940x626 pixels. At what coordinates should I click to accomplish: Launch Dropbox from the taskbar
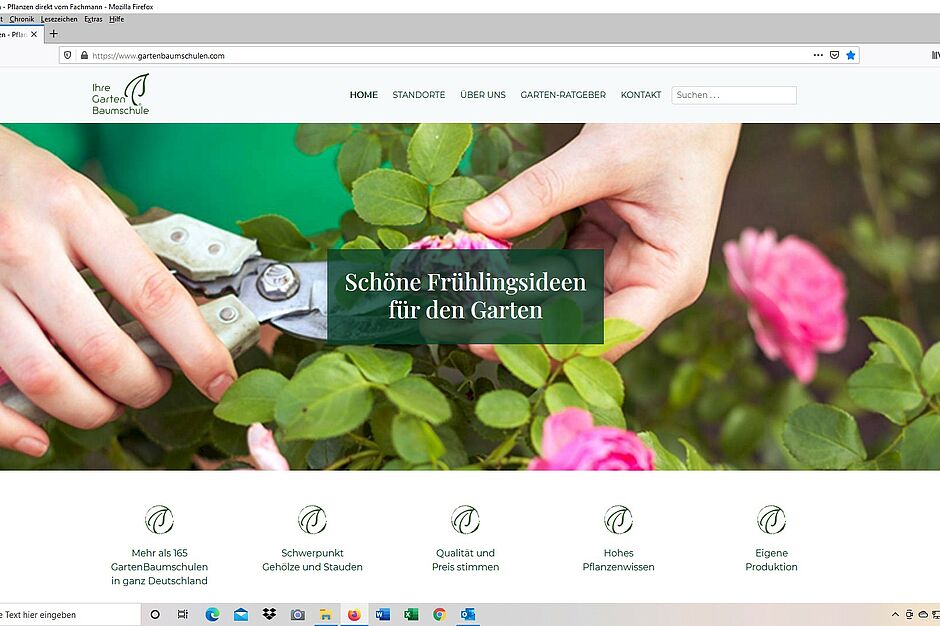pyautogui.click(x=269, y=614)
